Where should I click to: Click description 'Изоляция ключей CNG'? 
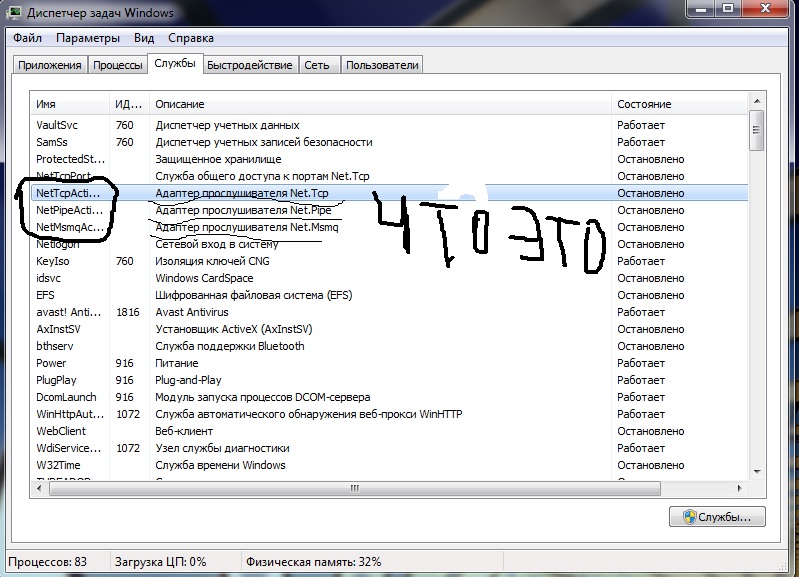coord(212,261)
